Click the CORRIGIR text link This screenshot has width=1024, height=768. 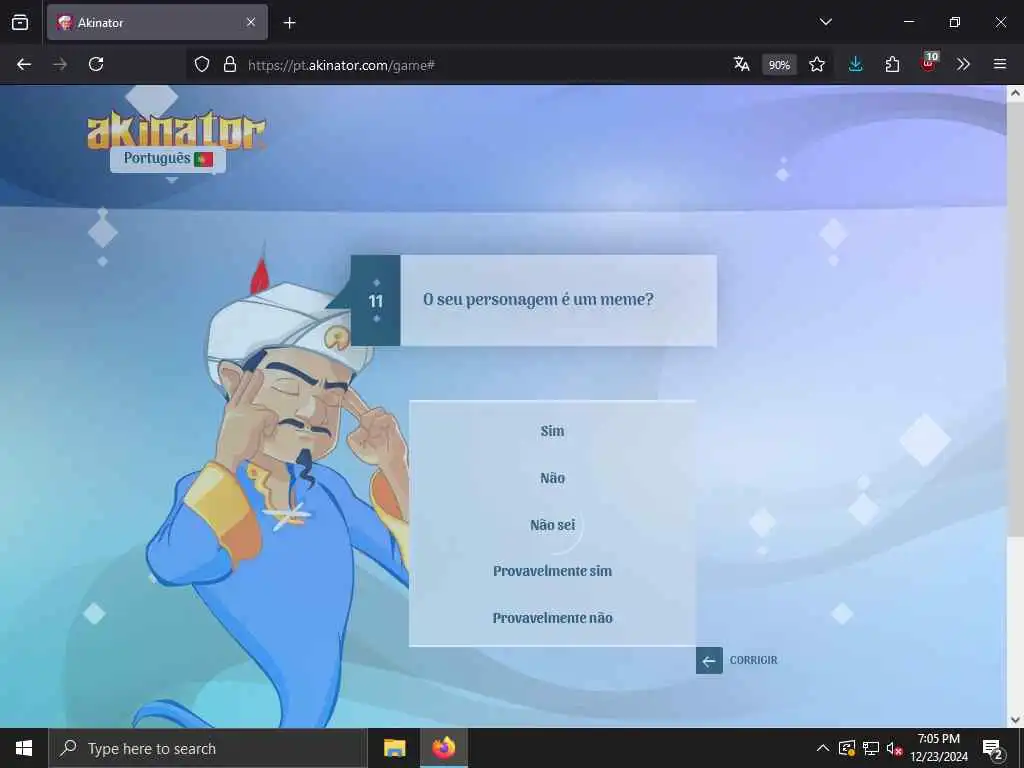click(753, 660)
